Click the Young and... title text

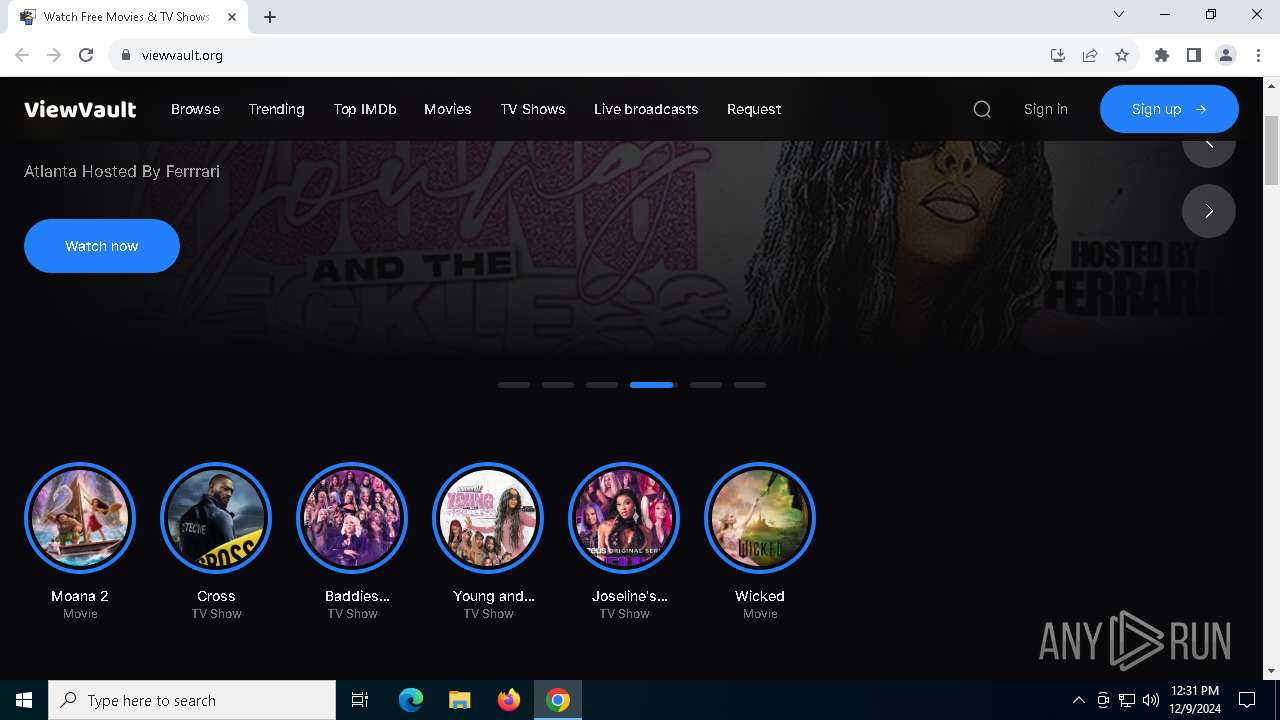coord(493,596)
